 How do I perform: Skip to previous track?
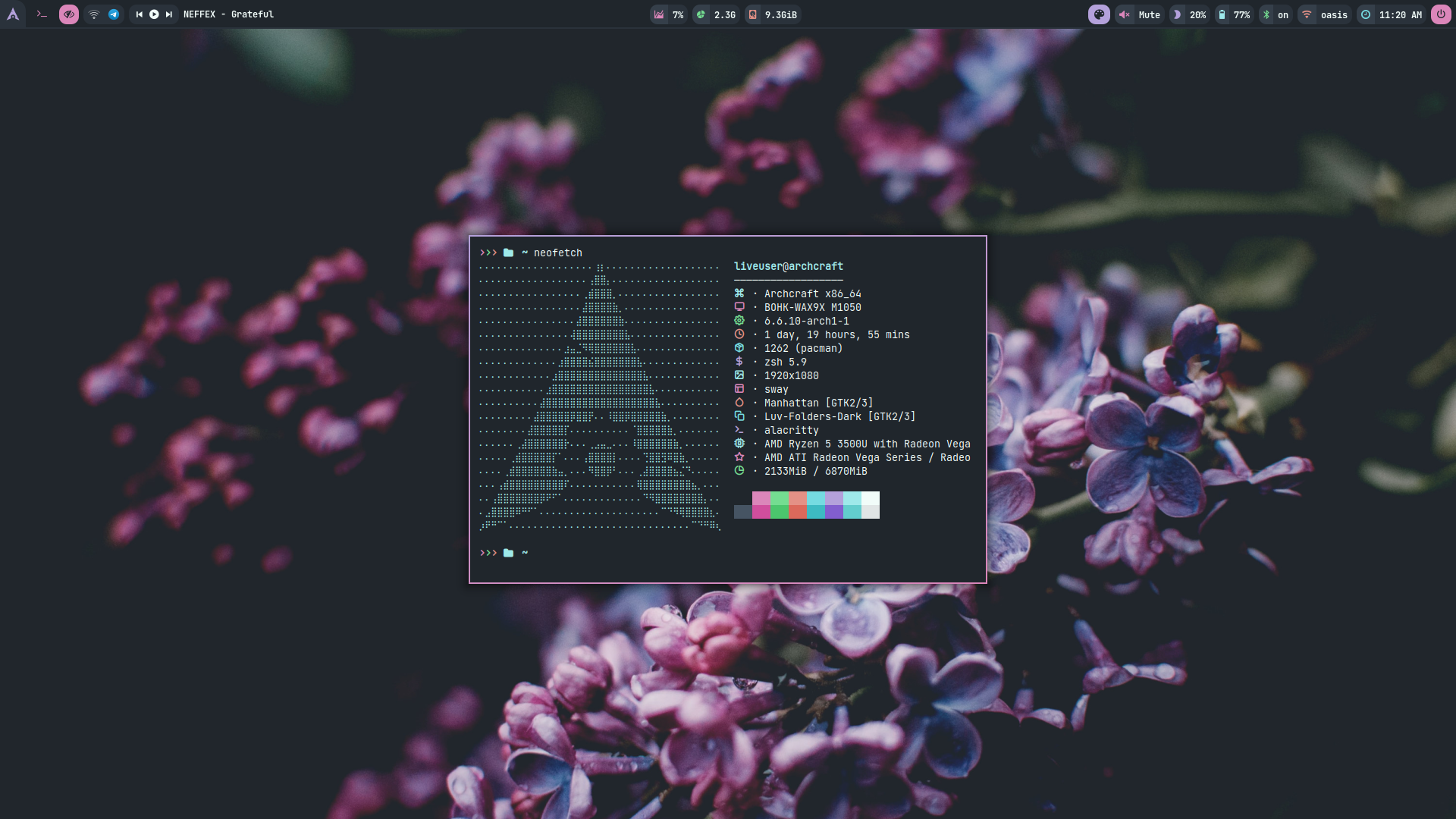point(139,14)
